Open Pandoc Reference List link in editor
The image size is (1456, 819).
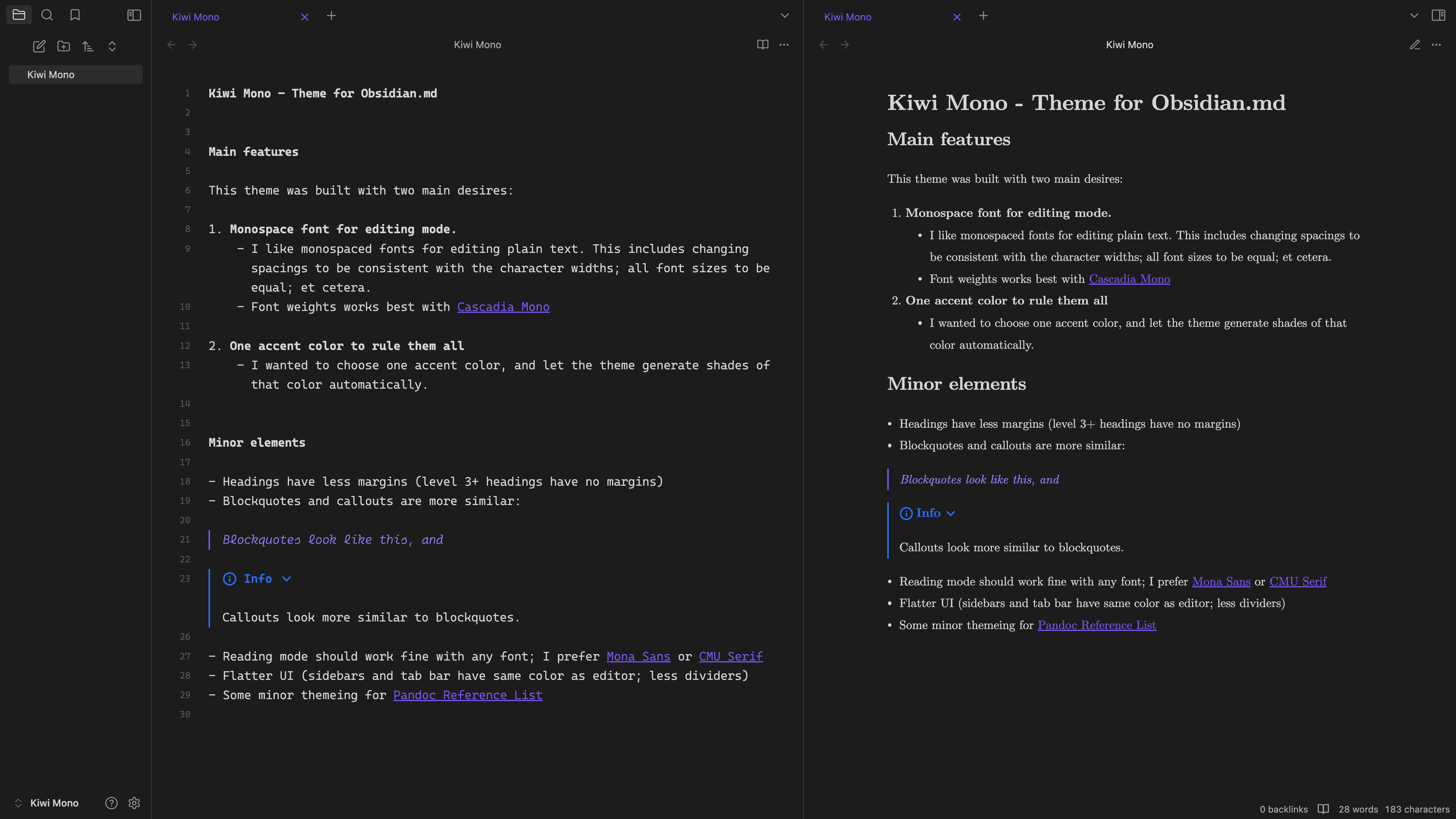(468, 695)
